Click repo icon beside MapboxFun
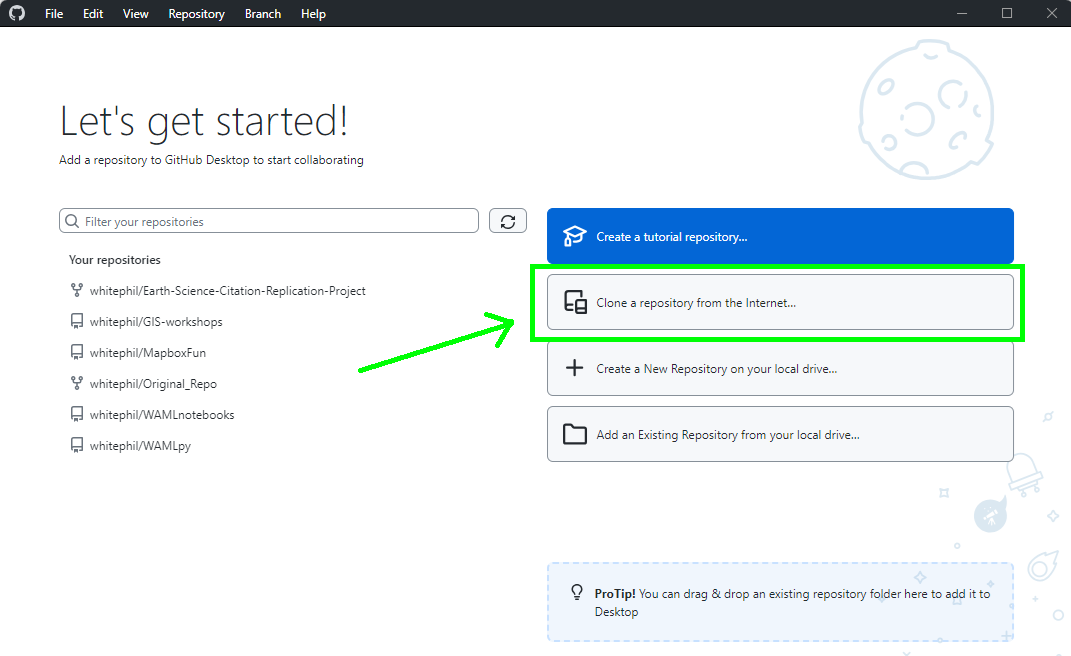This screenshot has height=656, width=1071. pos(77,353)
